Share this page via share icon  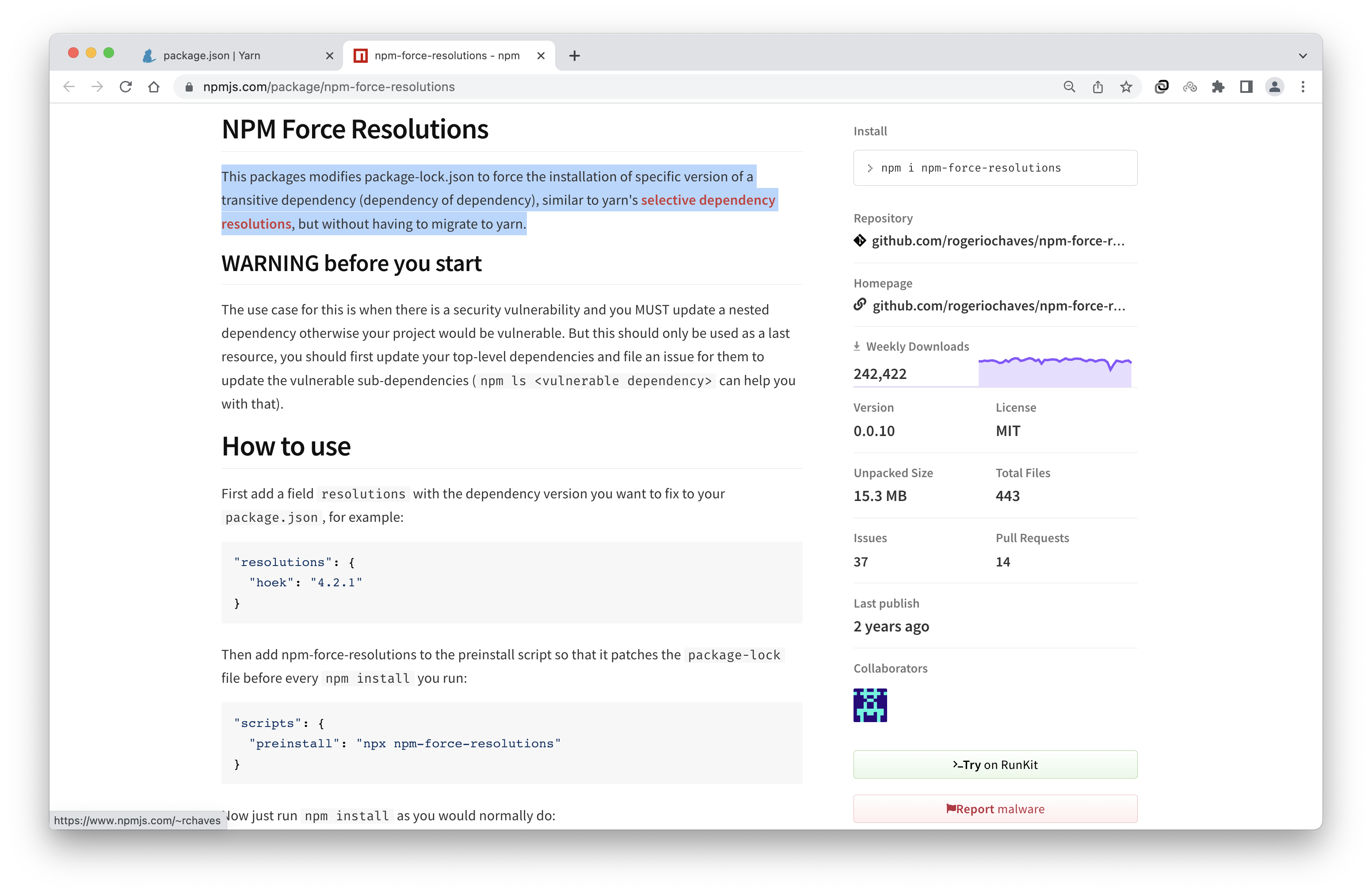tap(1098, 87)
